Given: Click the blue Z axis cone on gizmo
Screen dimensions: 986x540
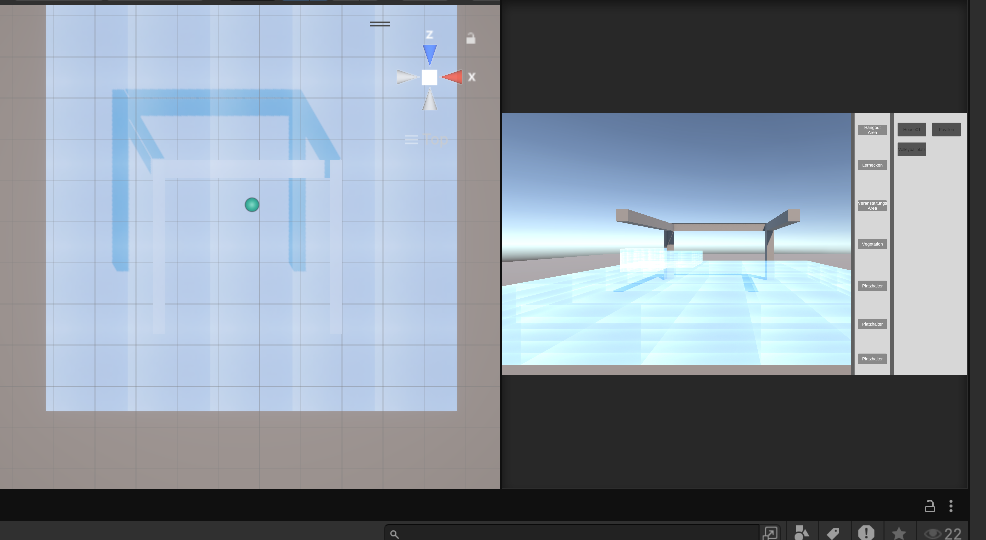Looking at the screenshot, I should pyautogui.click(x=429, y=54).
